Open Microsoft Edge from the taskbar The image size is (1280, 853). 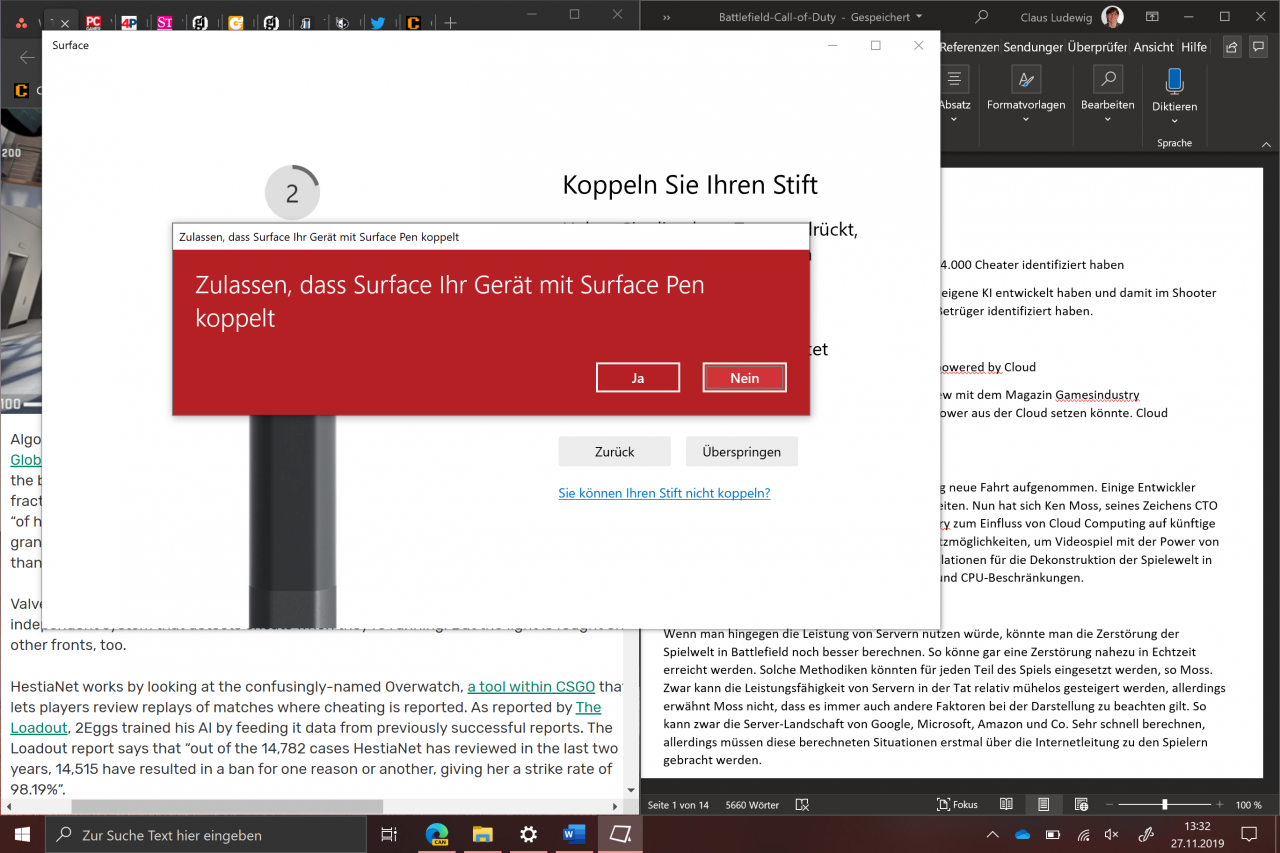point(436,834)
